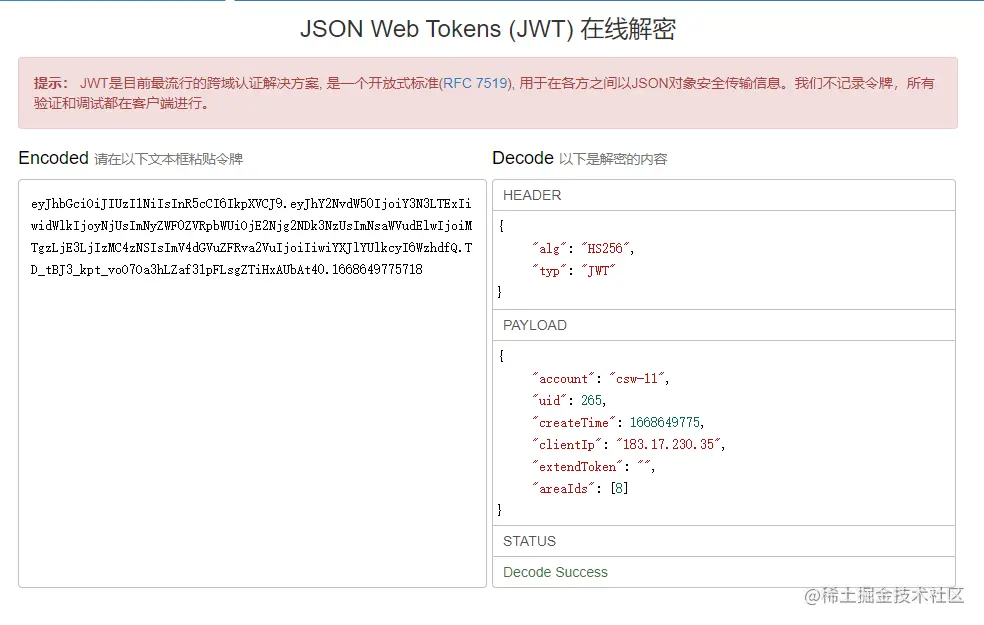Image resolution: width=984 pixels, height=625 pixels.
Task: Click the token's last line ending in 1668649775718
Action: [227, 269]
